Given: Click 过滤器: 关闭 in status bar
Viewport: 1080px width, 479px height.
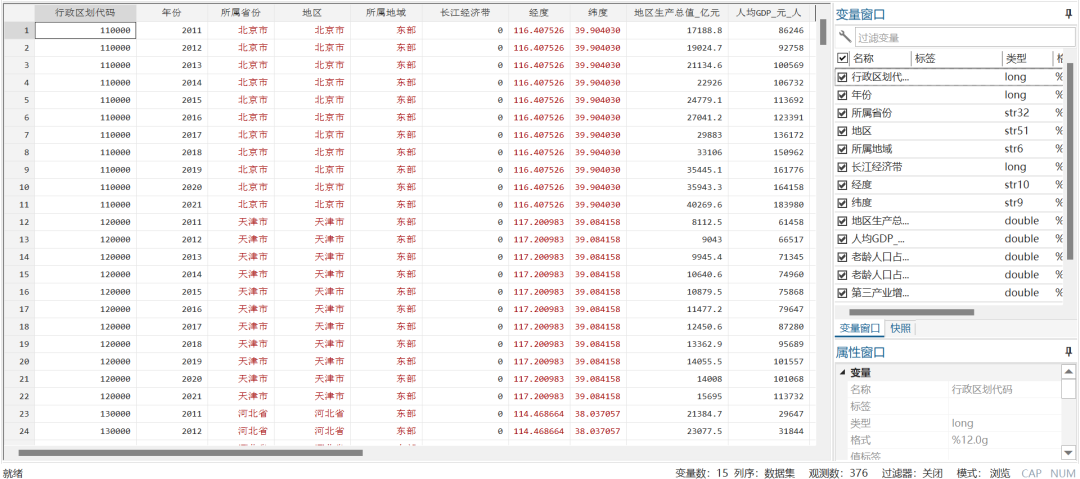Looking at the screenshot, I should click(913, 473).
